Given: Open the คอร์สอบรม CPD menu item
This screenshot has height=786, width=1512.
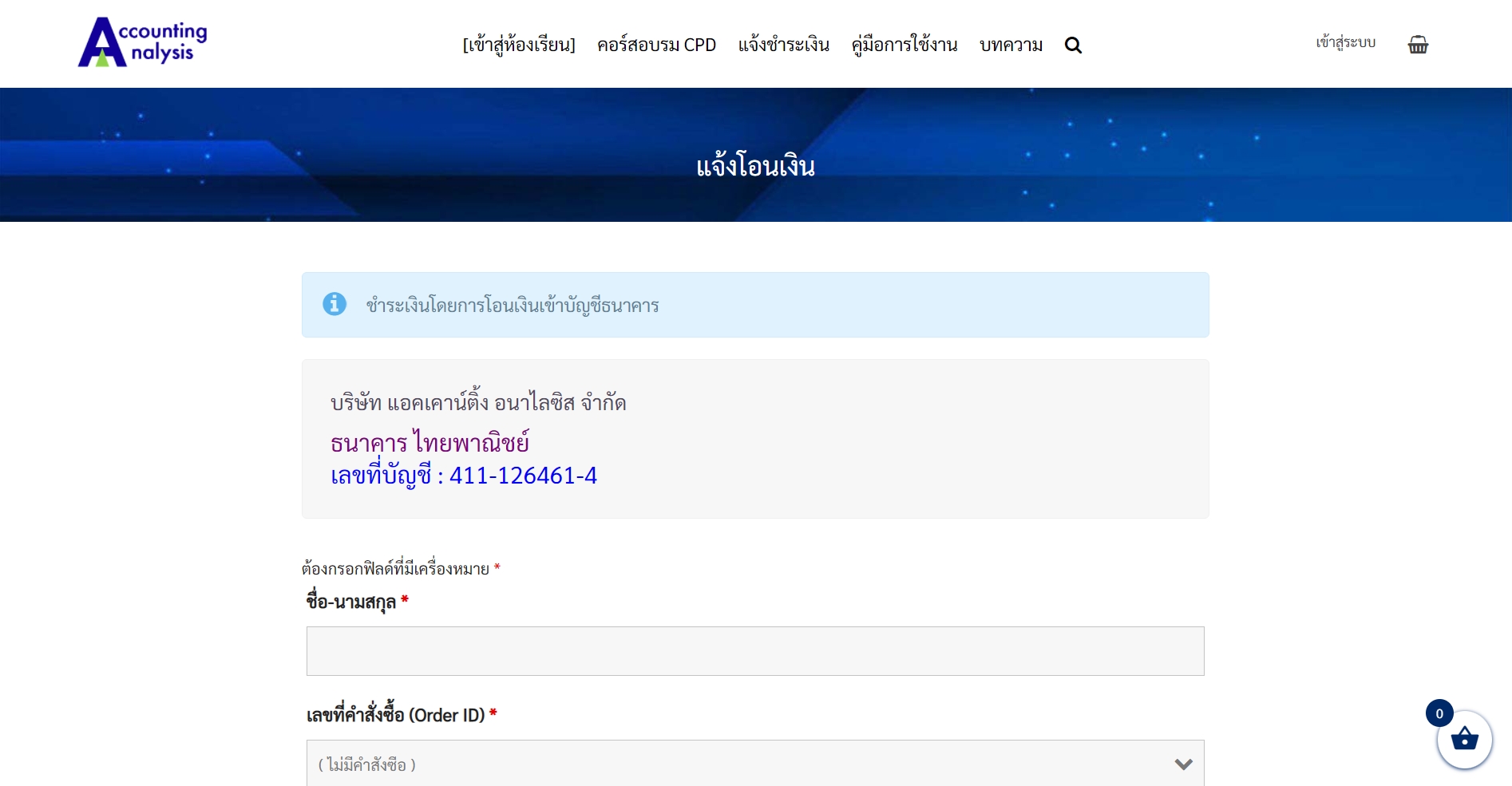Looking at the screenshot, I should click(x=656, y=45).
